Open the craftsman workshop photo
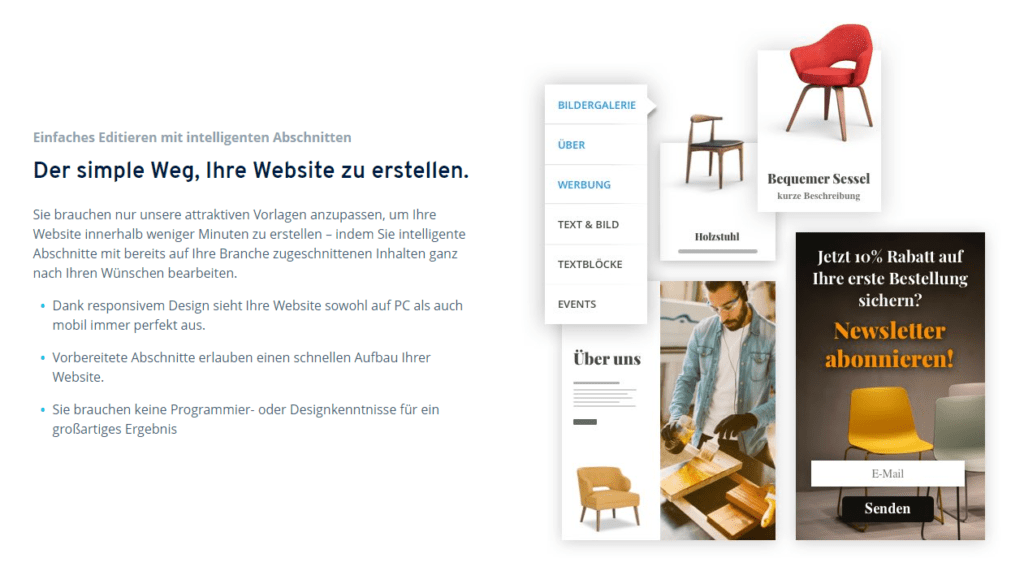 tap(718, 410)
